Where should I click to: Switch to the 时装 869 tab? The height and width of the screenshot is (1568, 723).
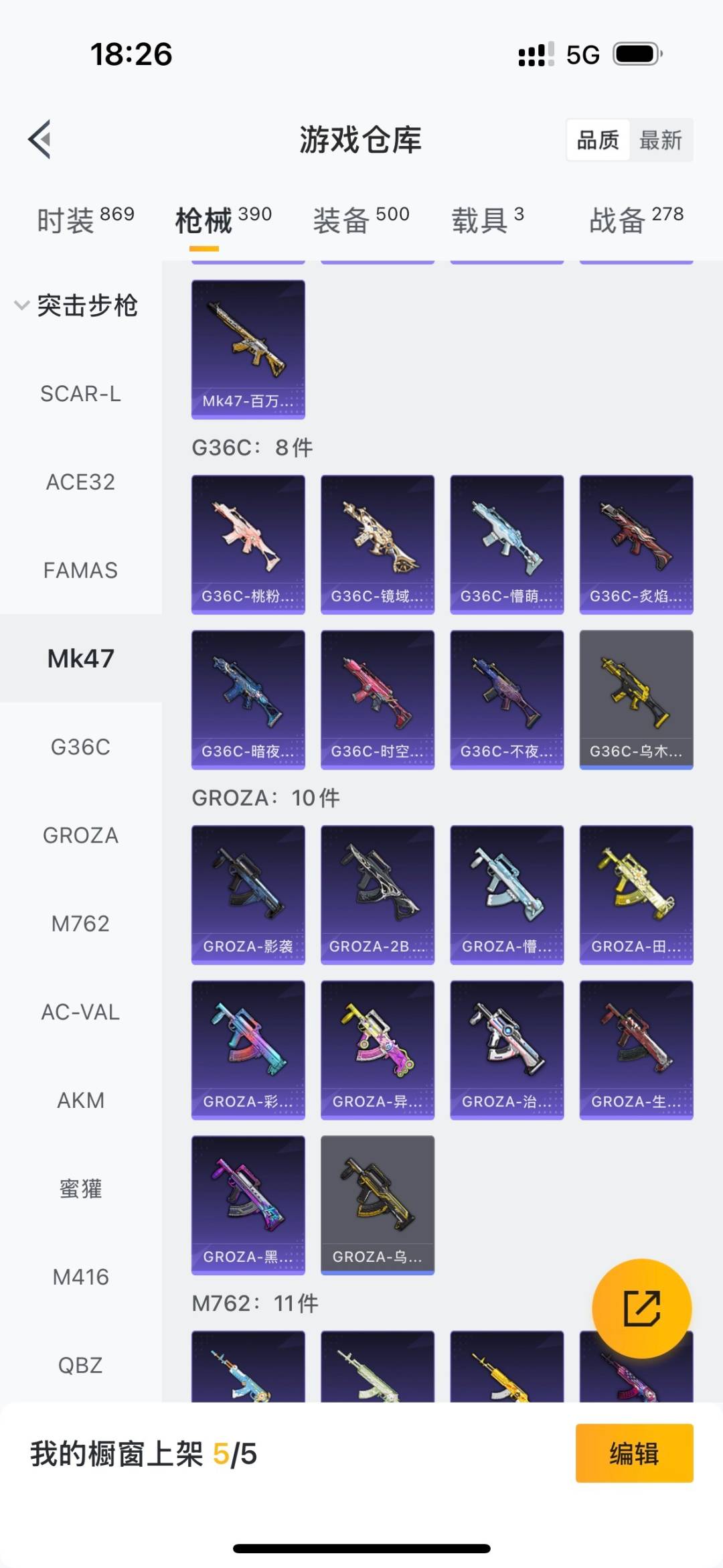point(86,219)
